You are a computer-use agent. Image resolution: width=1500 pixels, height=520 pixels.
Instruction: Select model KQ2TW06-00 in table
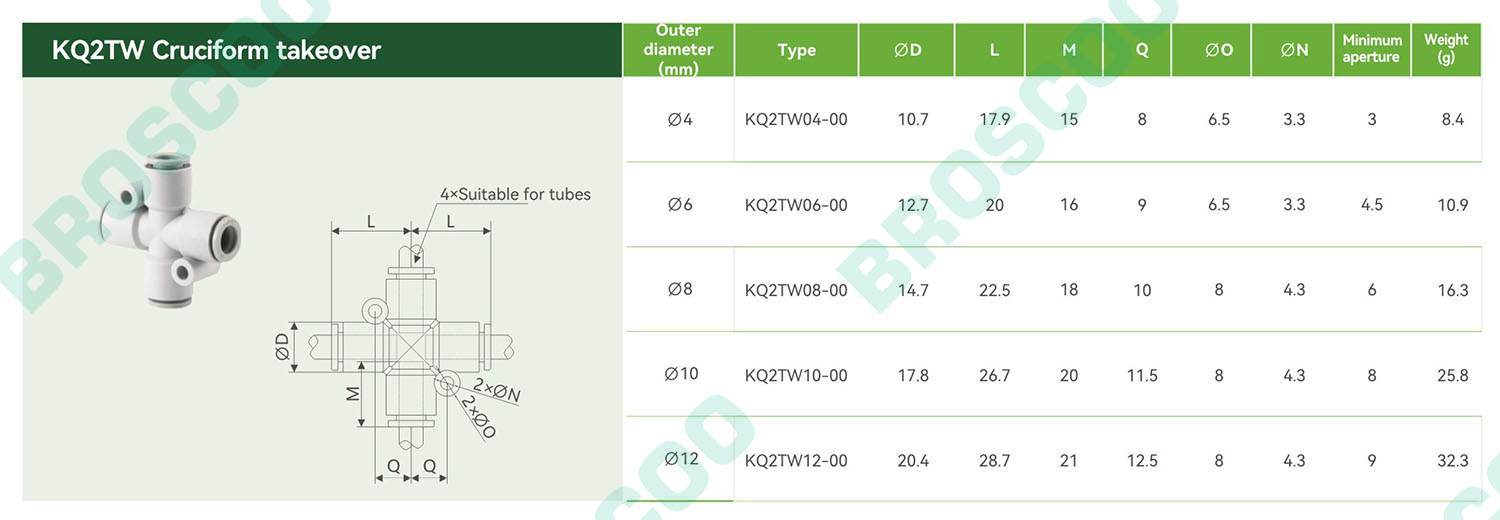796,205
